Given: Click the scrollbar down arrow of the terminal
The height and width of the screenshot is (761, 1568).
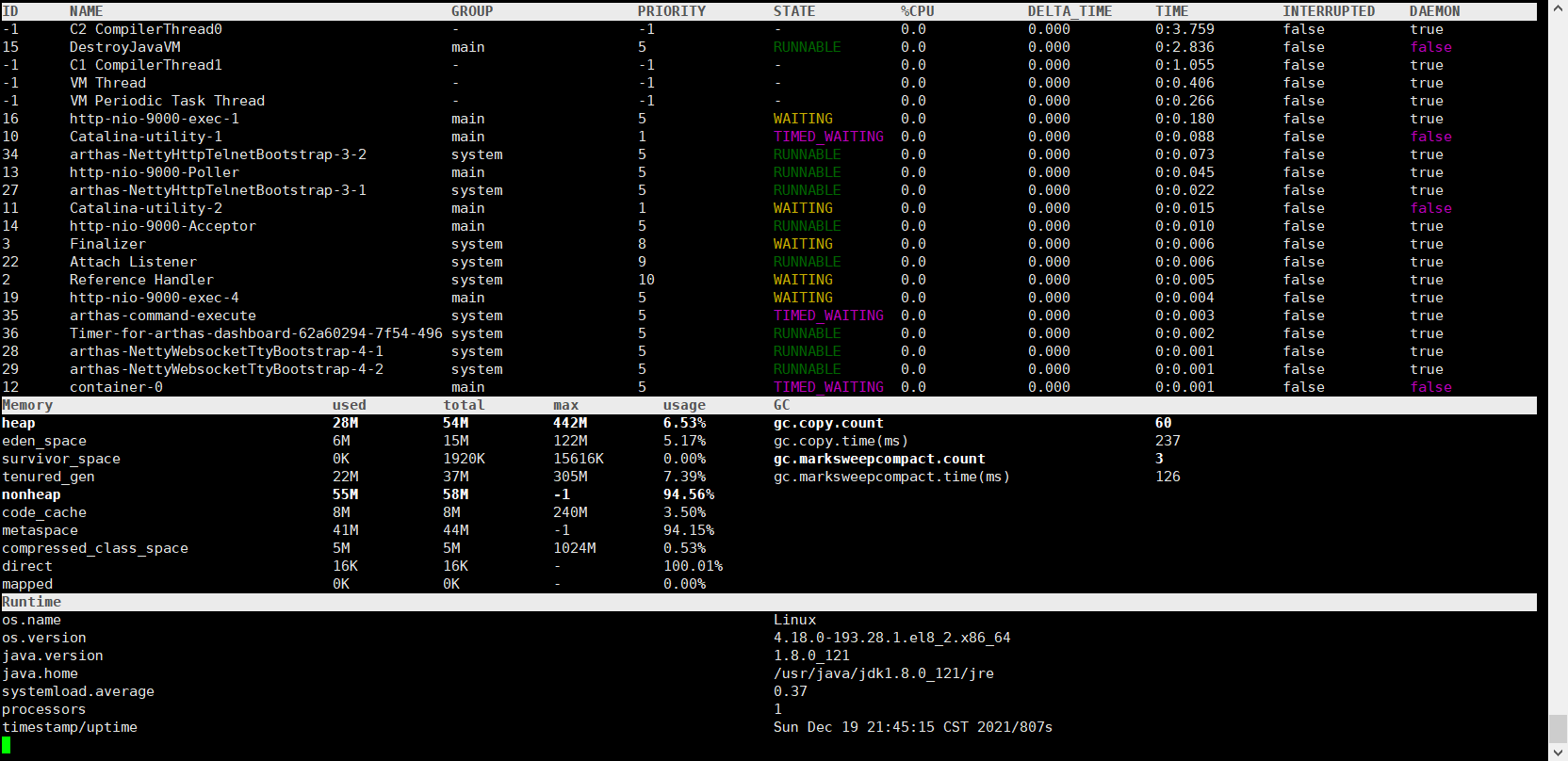Looking at the screenshot, I should (x=1558, y=752).
